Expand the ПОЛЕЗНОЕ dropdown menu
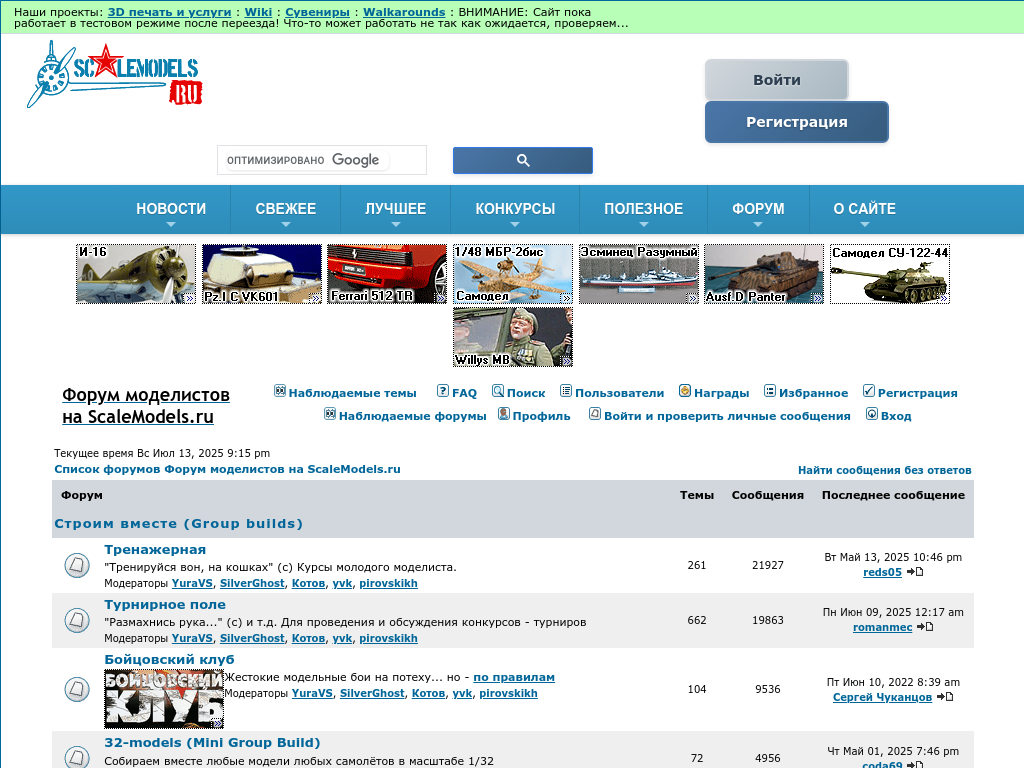 (643, 210)
